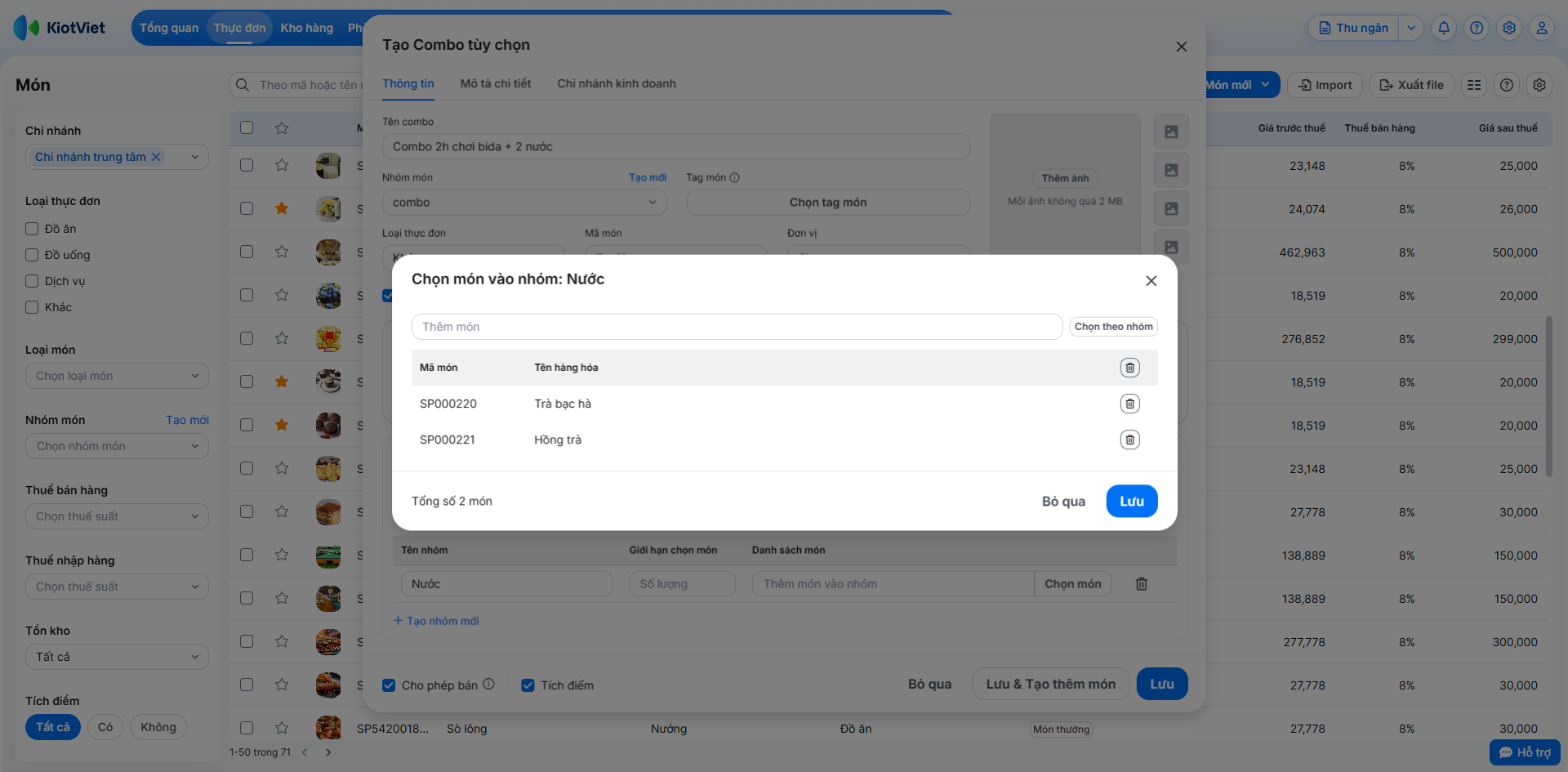Delete Trà bạc hà row with trash icon
The image size is (1568, 772).
(x=1129, y=404)
